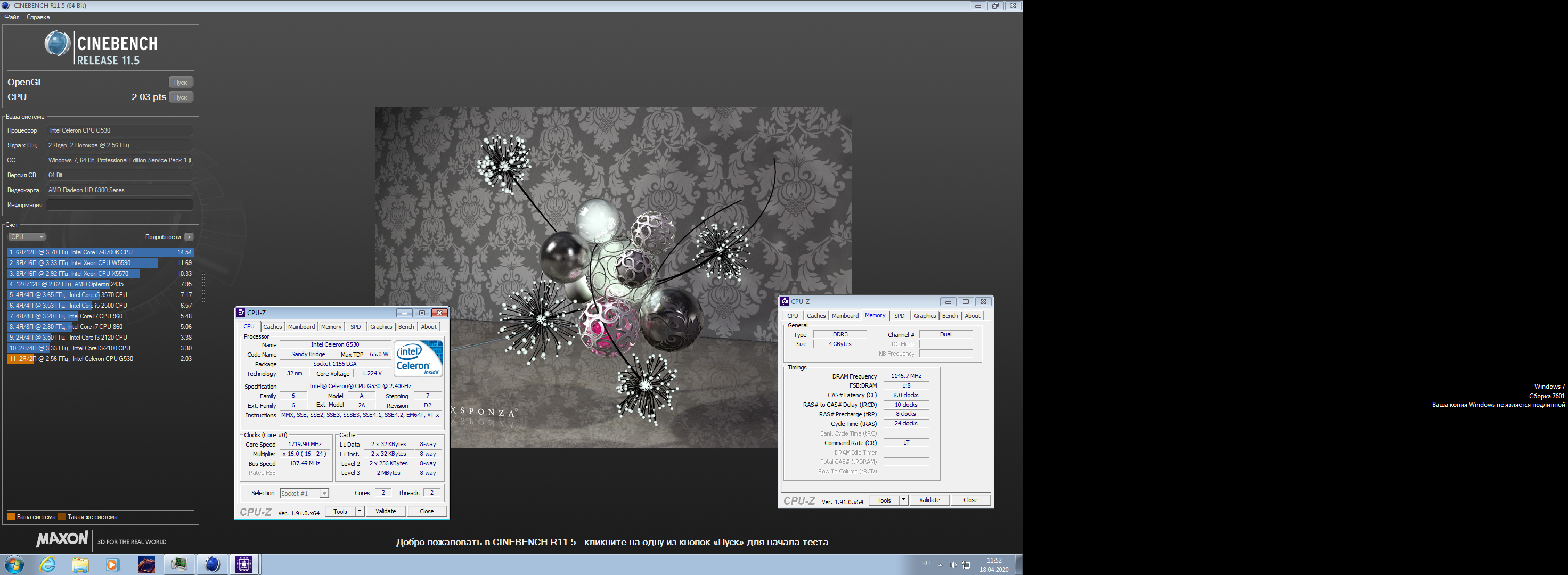This screenshot has width=1568, height=575.
Task: Open the Справка menu
Action: (x=38, y=17)
